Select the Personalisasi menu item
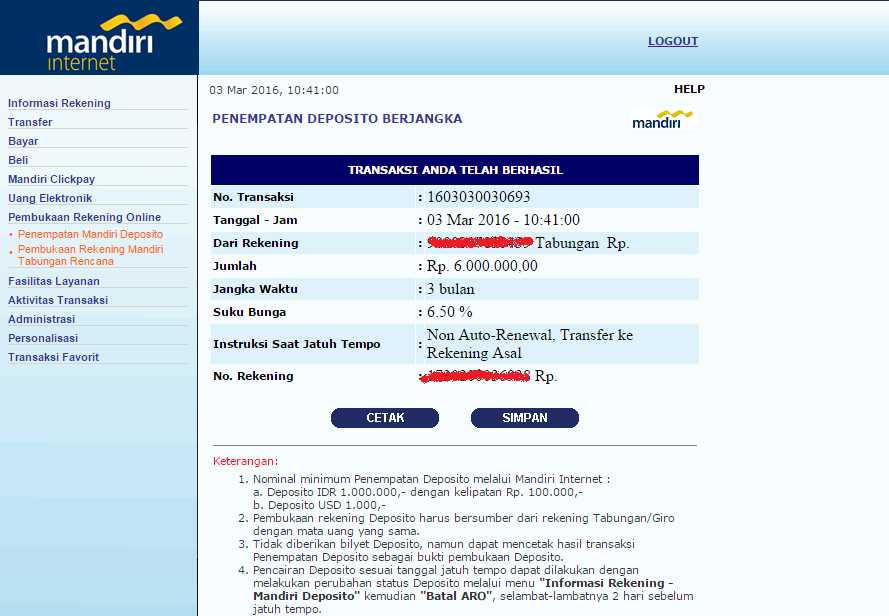This screenshot has height=616, width=889. (x=42, y=338)
